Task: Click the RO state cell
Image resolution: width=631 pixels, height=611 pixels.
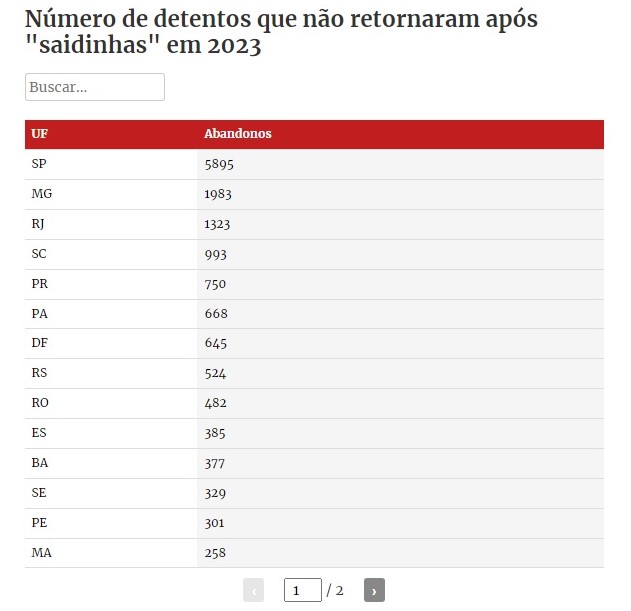Action: (40, 403)
